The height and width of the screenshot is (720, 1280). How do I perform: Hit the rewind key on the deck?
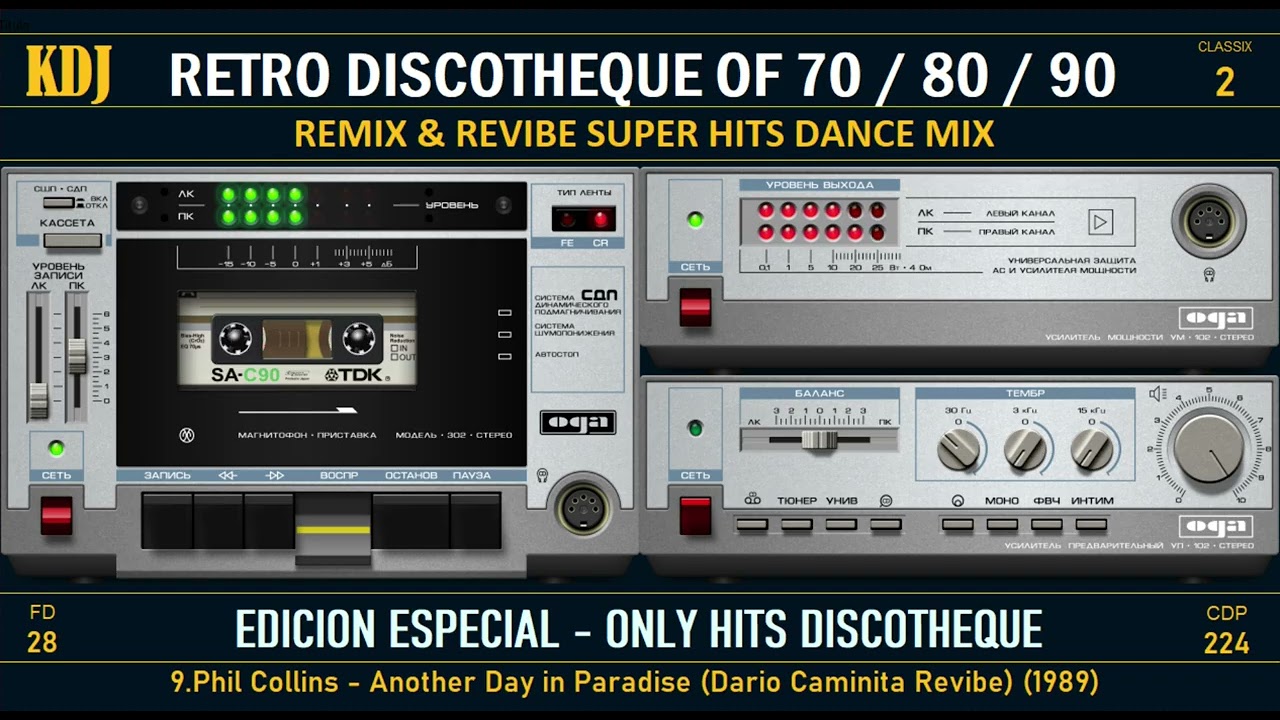218,519
